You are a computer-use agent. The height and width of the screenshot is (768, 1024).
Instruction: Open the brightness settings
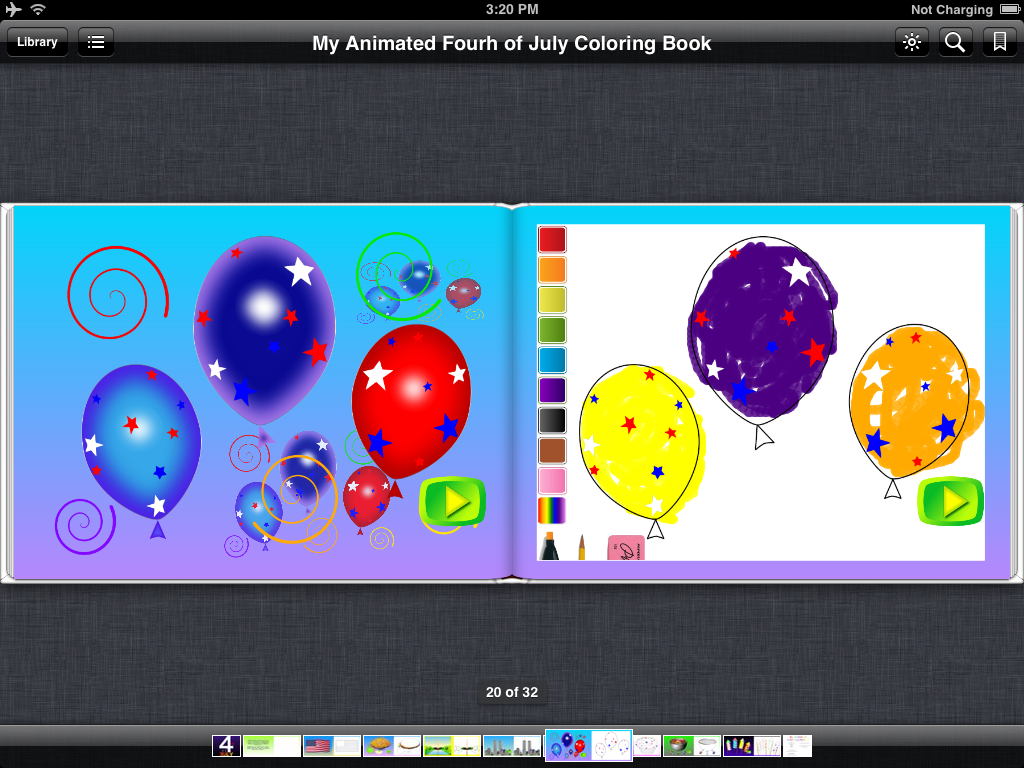point(911,42)
